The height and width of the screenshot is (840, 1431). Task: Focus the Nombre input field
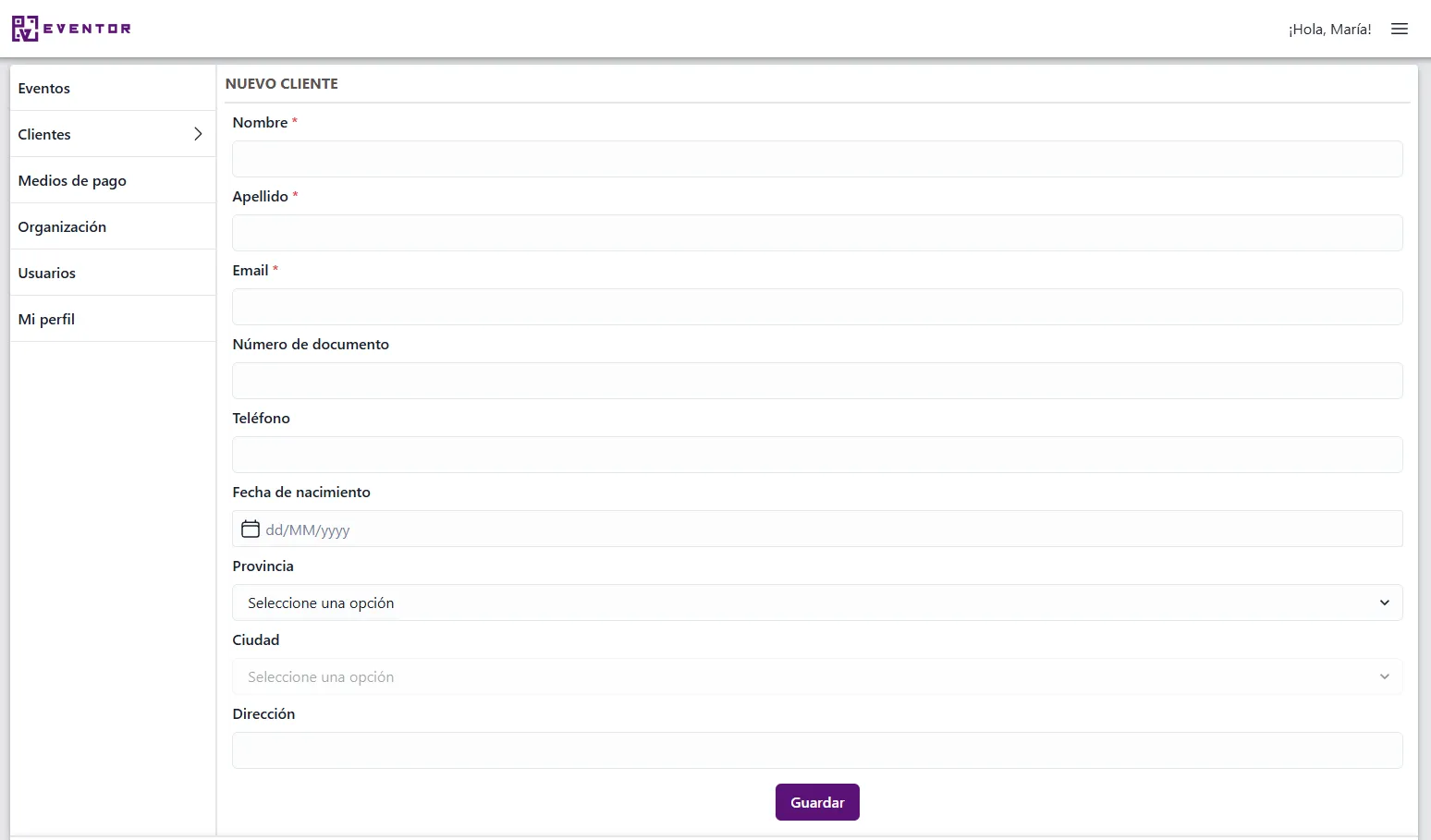[817, 159]
